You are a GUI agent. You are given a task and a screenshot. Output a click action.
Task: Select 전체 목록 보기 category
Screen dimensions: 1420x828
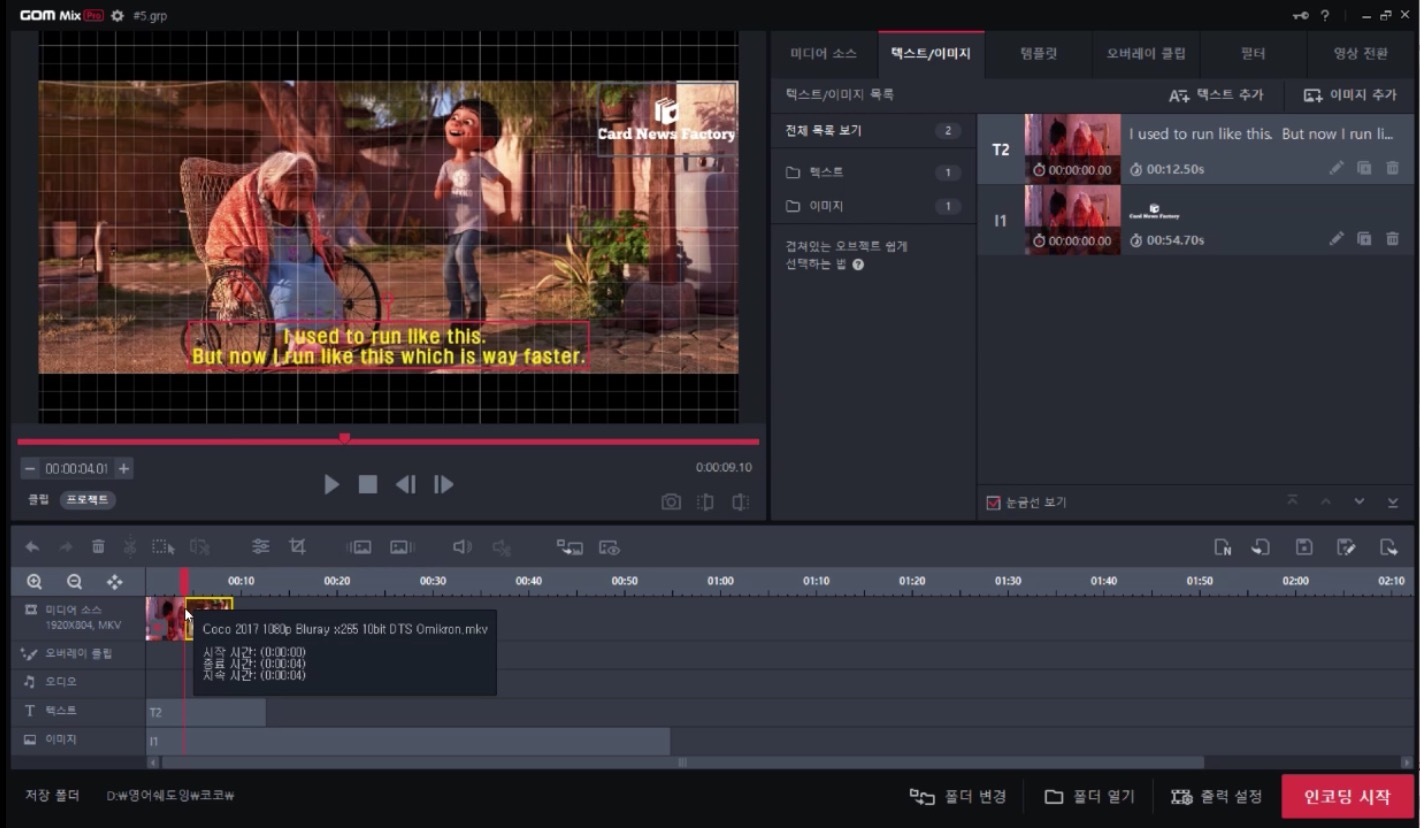tap(873, 131)
